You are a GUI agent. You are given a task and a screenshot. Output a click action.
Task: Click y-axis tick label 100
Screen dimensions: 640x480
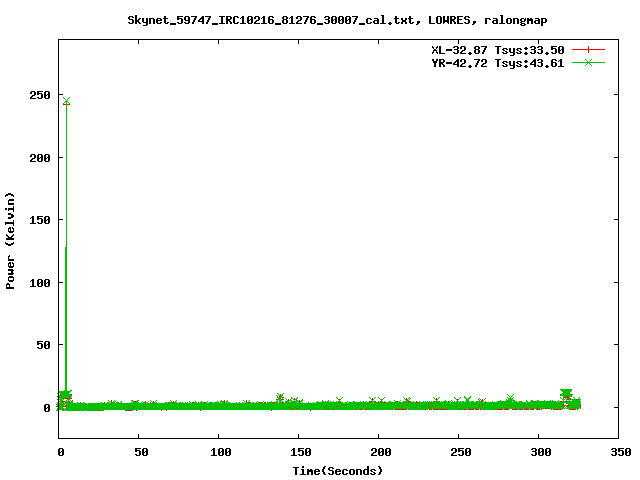(x=40, y=283)
